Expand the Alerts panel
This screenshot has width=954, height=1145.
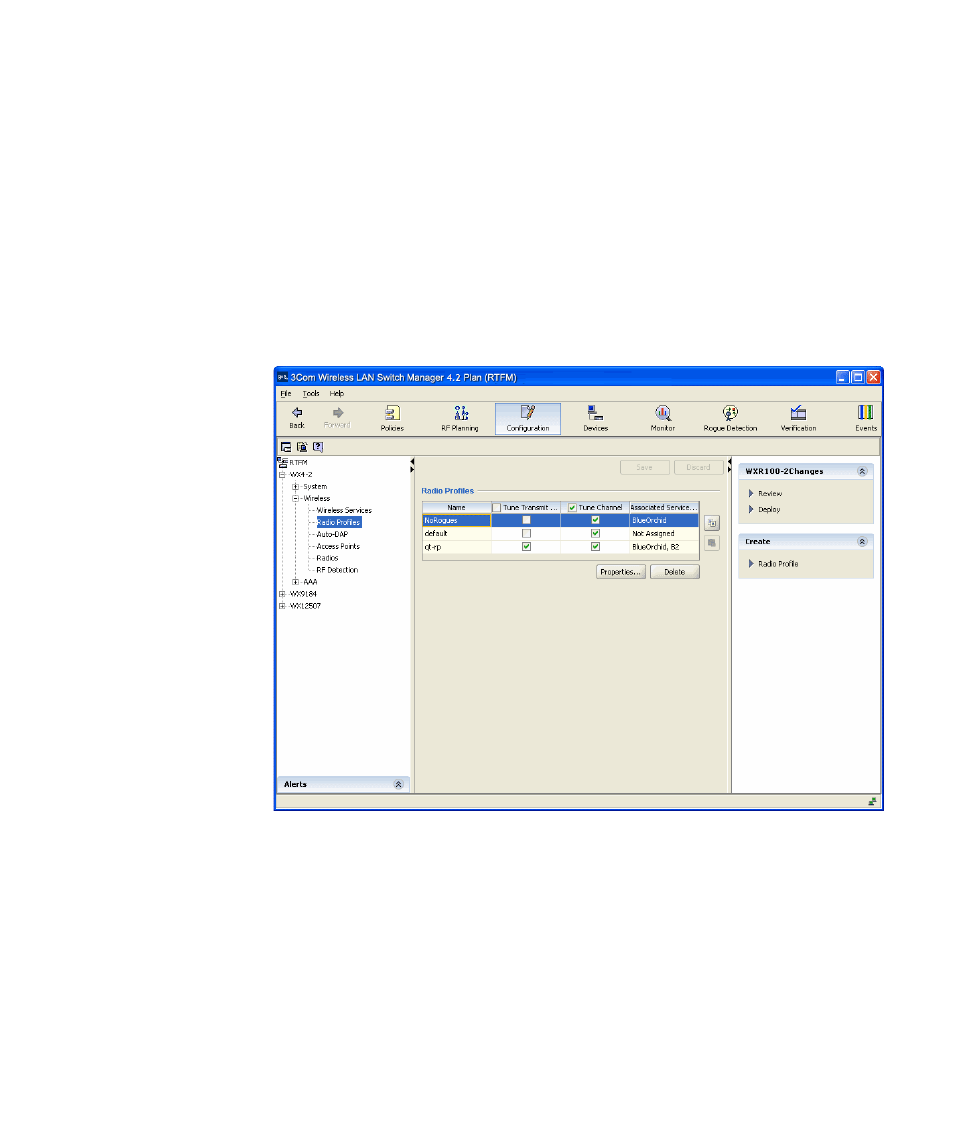398,784
